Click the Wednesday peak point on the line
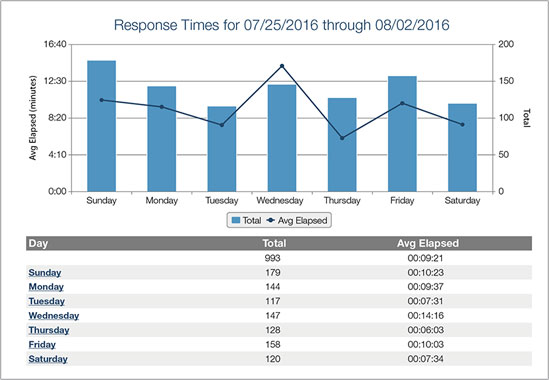Screen dimensions: 549x380 (x=282, y=66)
